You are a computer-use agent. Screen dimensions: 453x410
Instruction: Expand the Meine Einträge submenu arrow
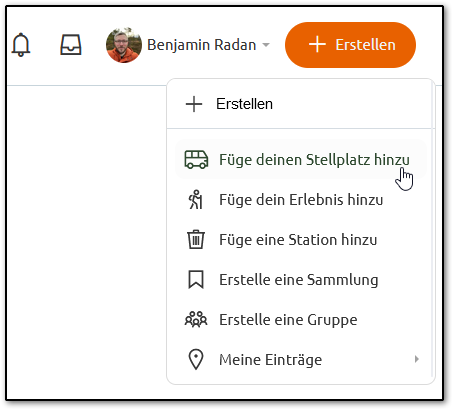pos(416,359)
